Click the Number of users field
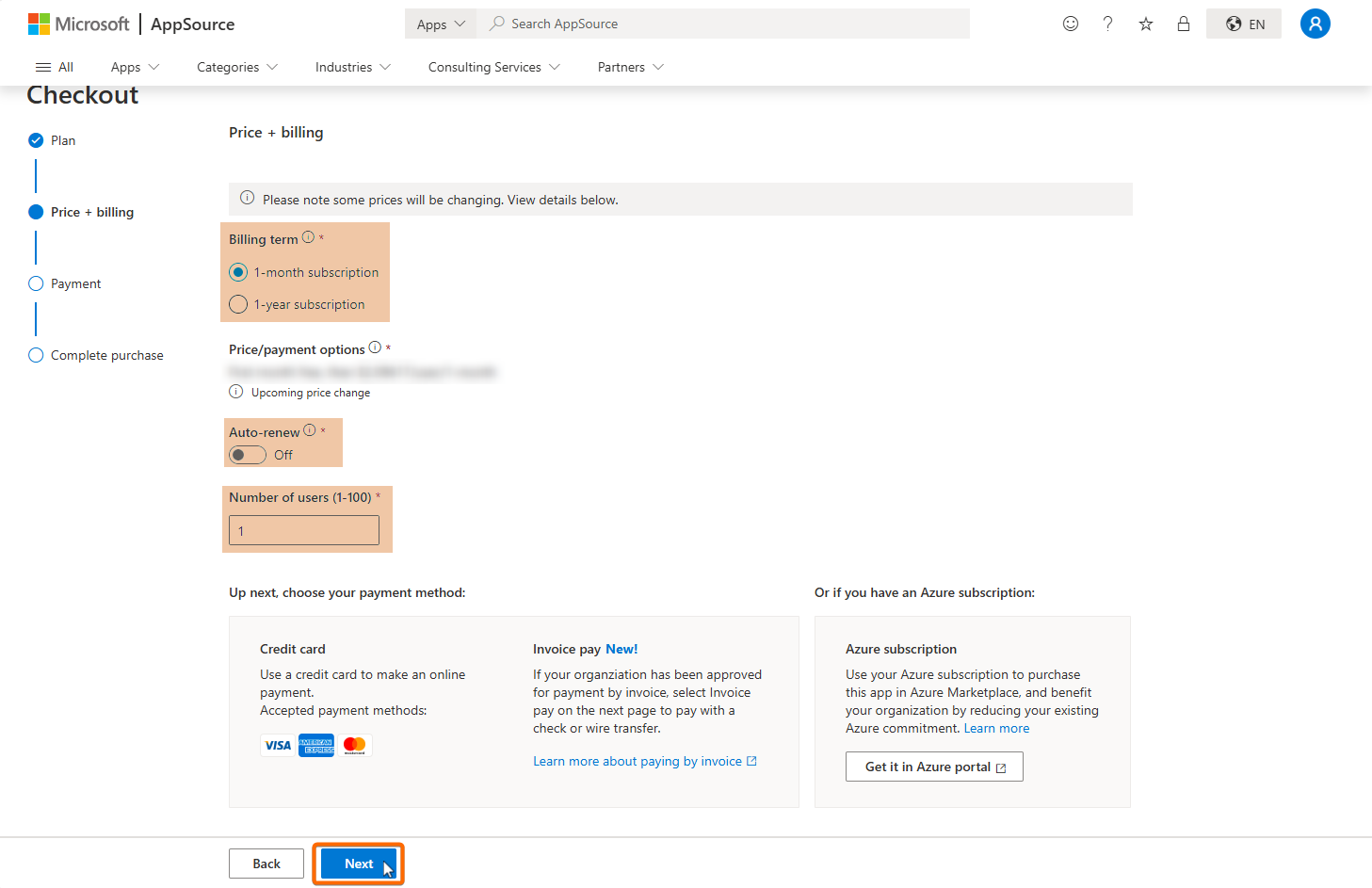1372x888 pixels. 304,530
